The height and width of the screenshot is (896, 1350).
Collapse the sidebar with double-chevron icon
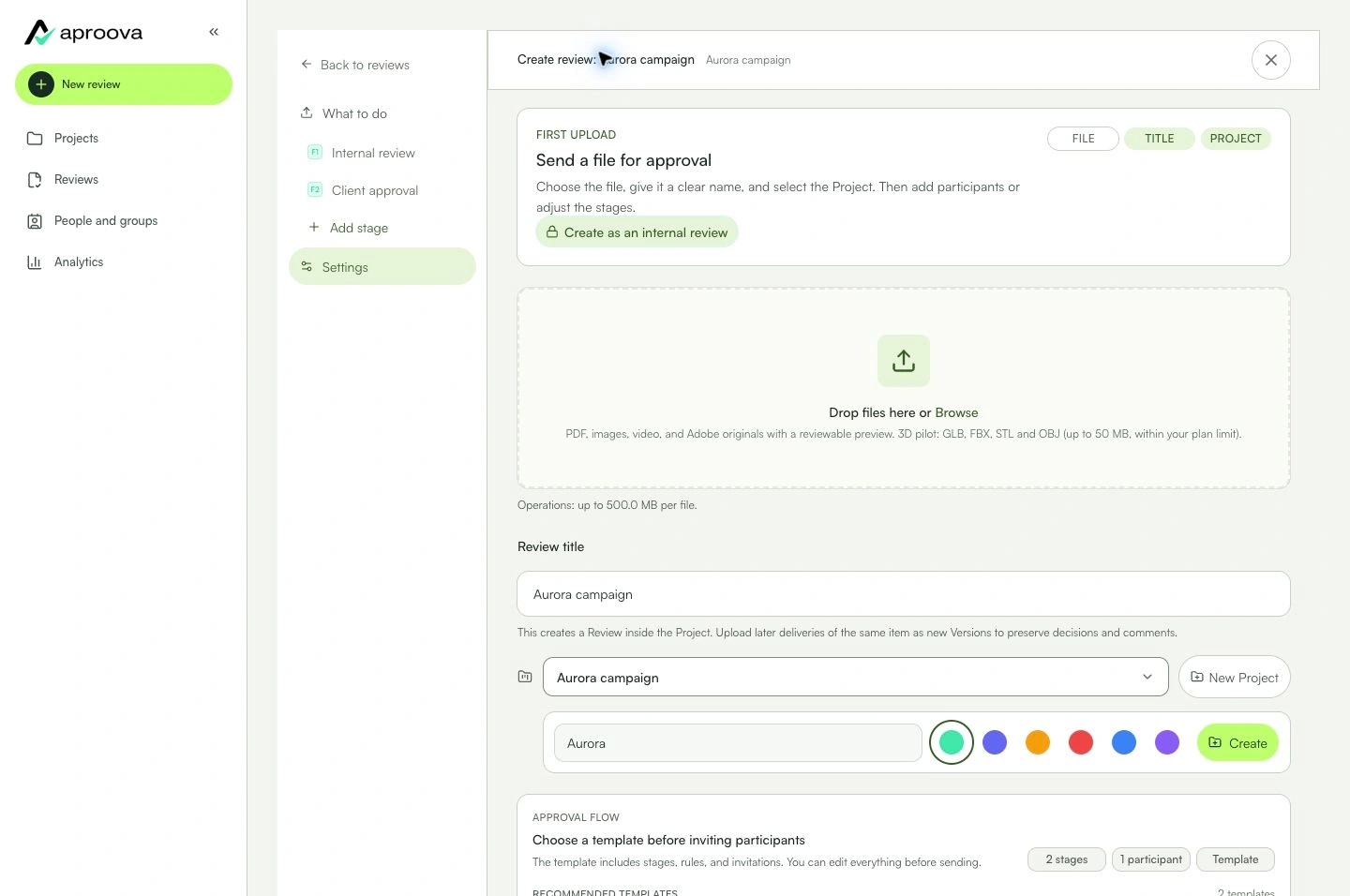(214, 32)
